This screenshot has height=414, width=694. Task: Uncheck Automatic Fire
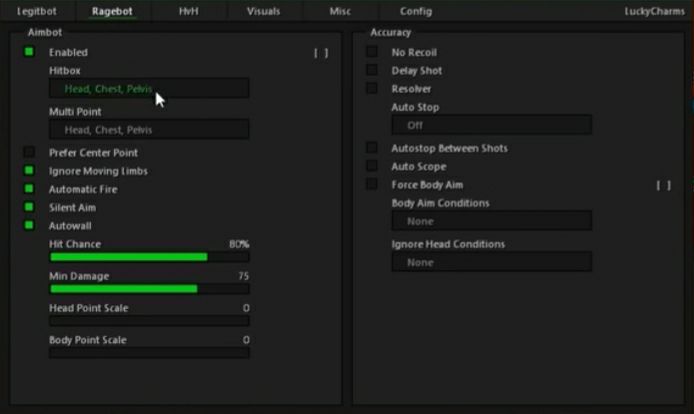(29, 189)
